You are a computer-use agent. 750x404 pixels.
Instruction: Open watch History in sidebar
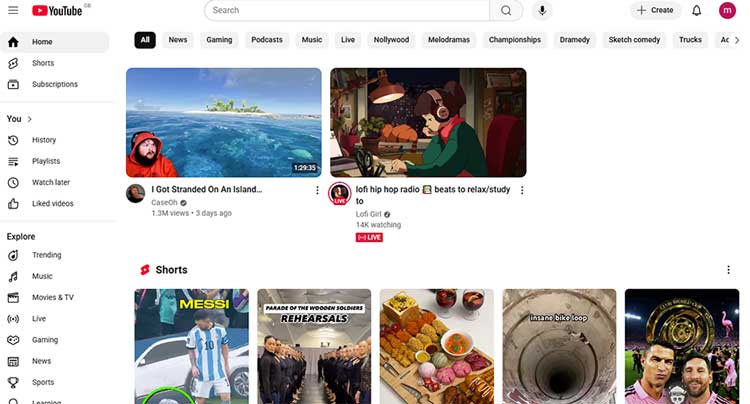43,140
